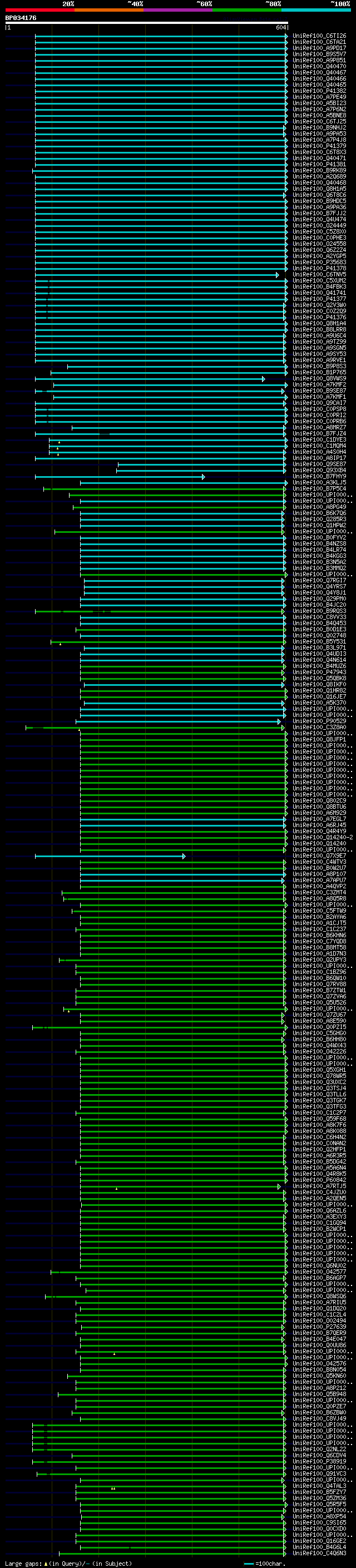
Task: Select the label UniRef100_B7FHY9
Action: click(x=319, y=477)
